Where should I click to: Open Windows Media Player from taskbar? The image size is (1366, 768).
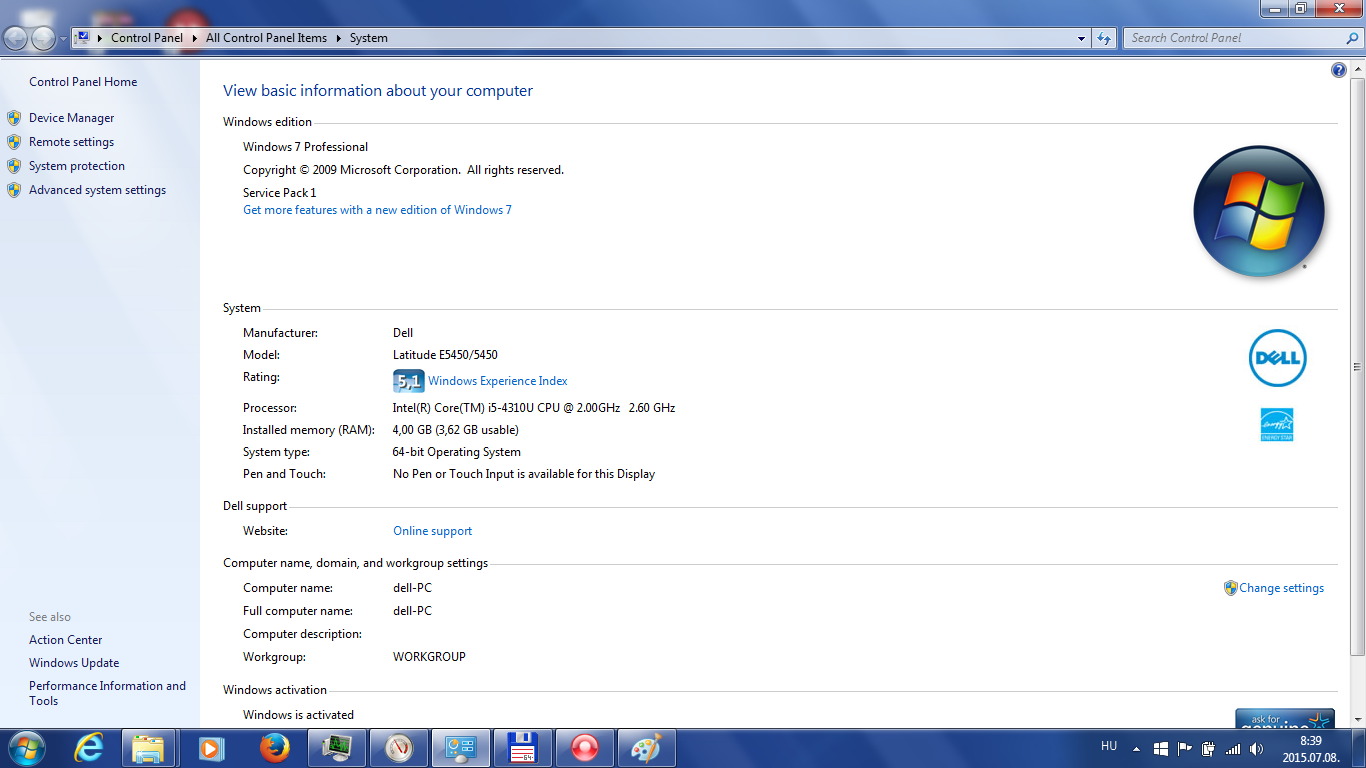210,747
